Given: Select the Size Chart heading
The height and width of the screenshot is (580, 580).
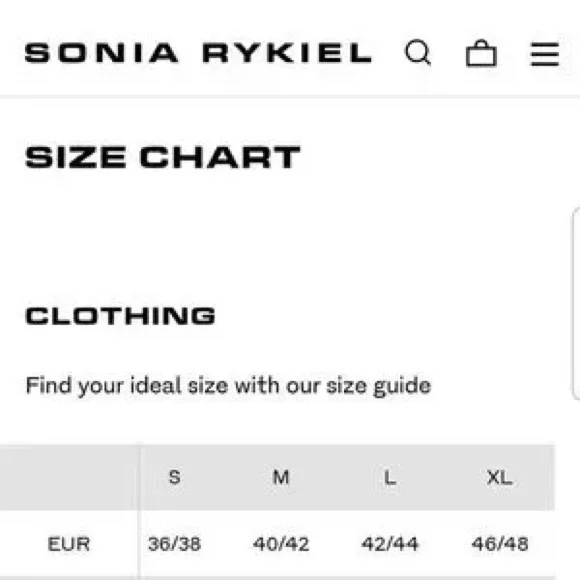Looking at the screenshot, I should 162,157.
